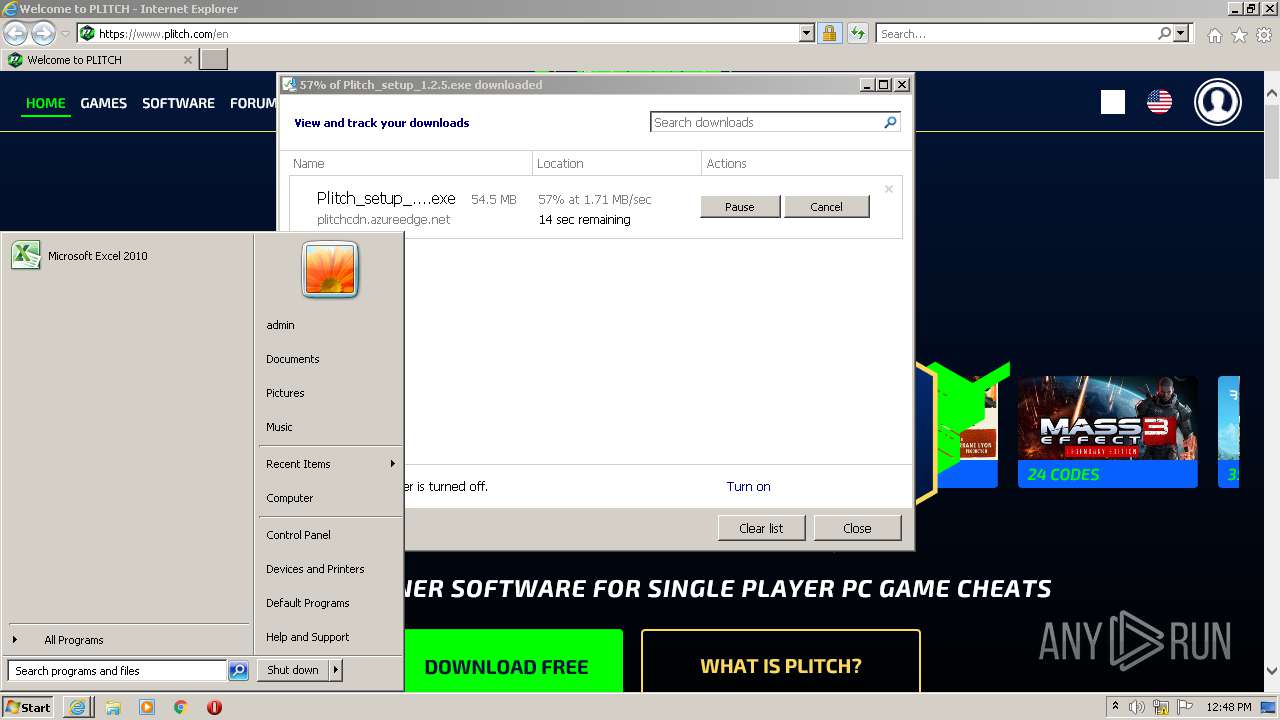Image resolution: width=1280 pixels, height=720 pixels.
Task: Open the Mass Effect 3 game thumbnail
Action: [x=1107, y=432]
